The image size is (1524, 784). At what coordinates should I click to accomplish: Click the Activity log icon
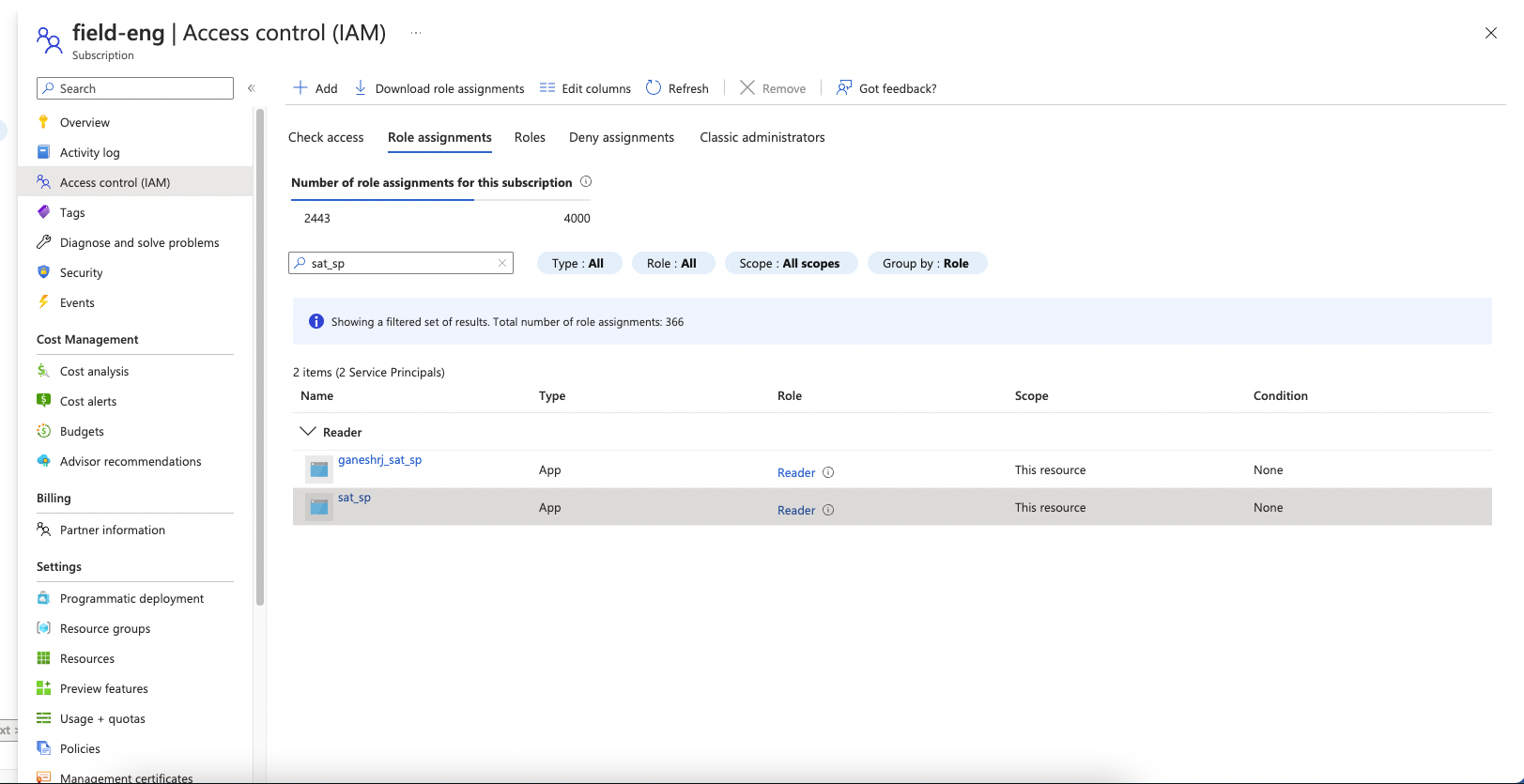(43, 152)
